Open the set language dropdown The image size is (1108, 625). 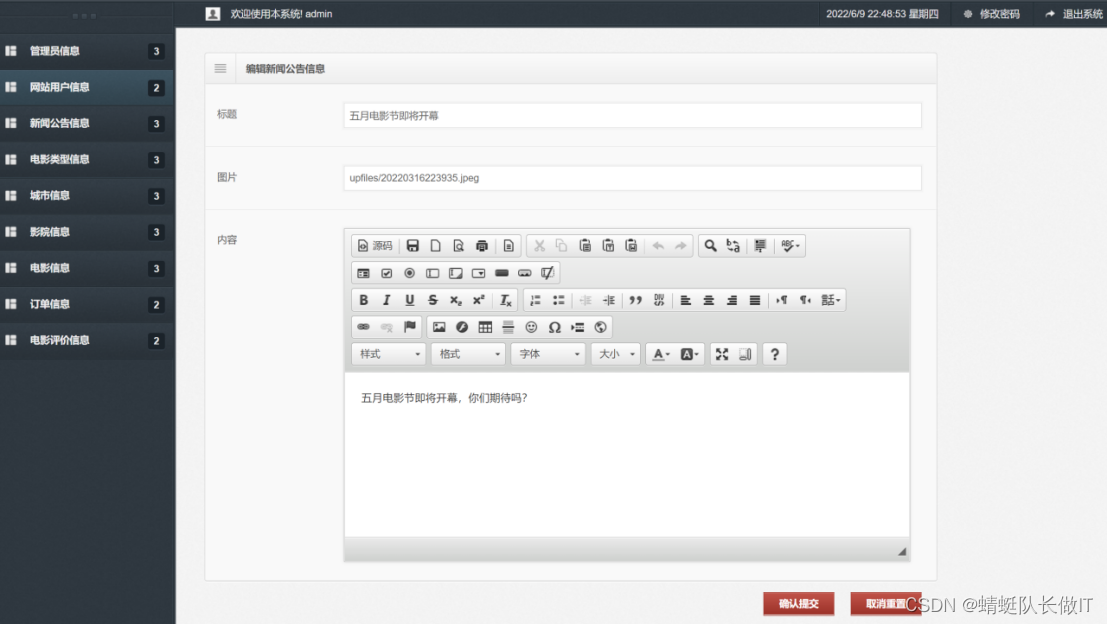click(x=830, y=300)
